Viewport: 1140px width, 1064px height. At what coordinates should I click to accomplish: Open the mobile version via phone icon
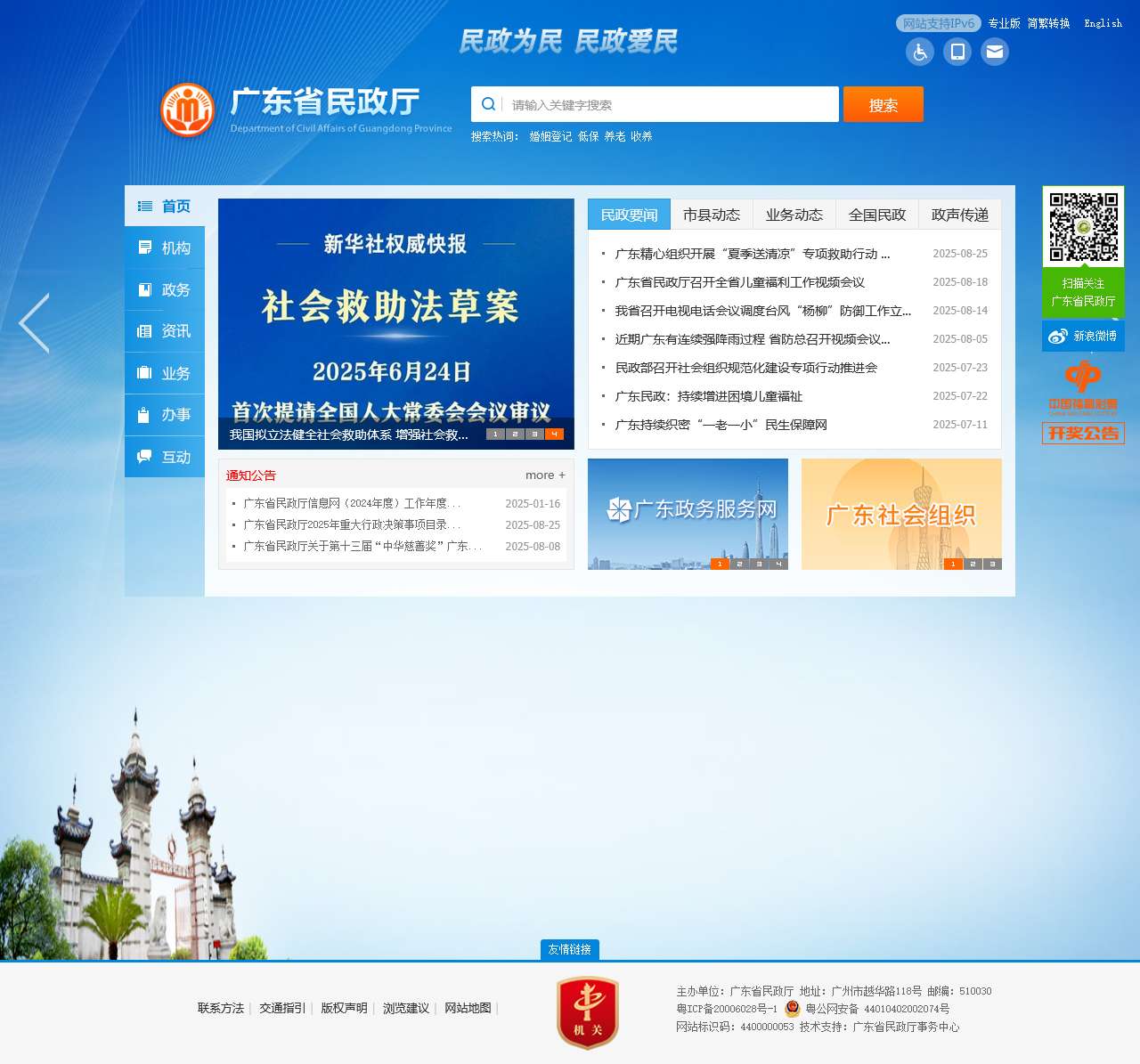point(957,52)
